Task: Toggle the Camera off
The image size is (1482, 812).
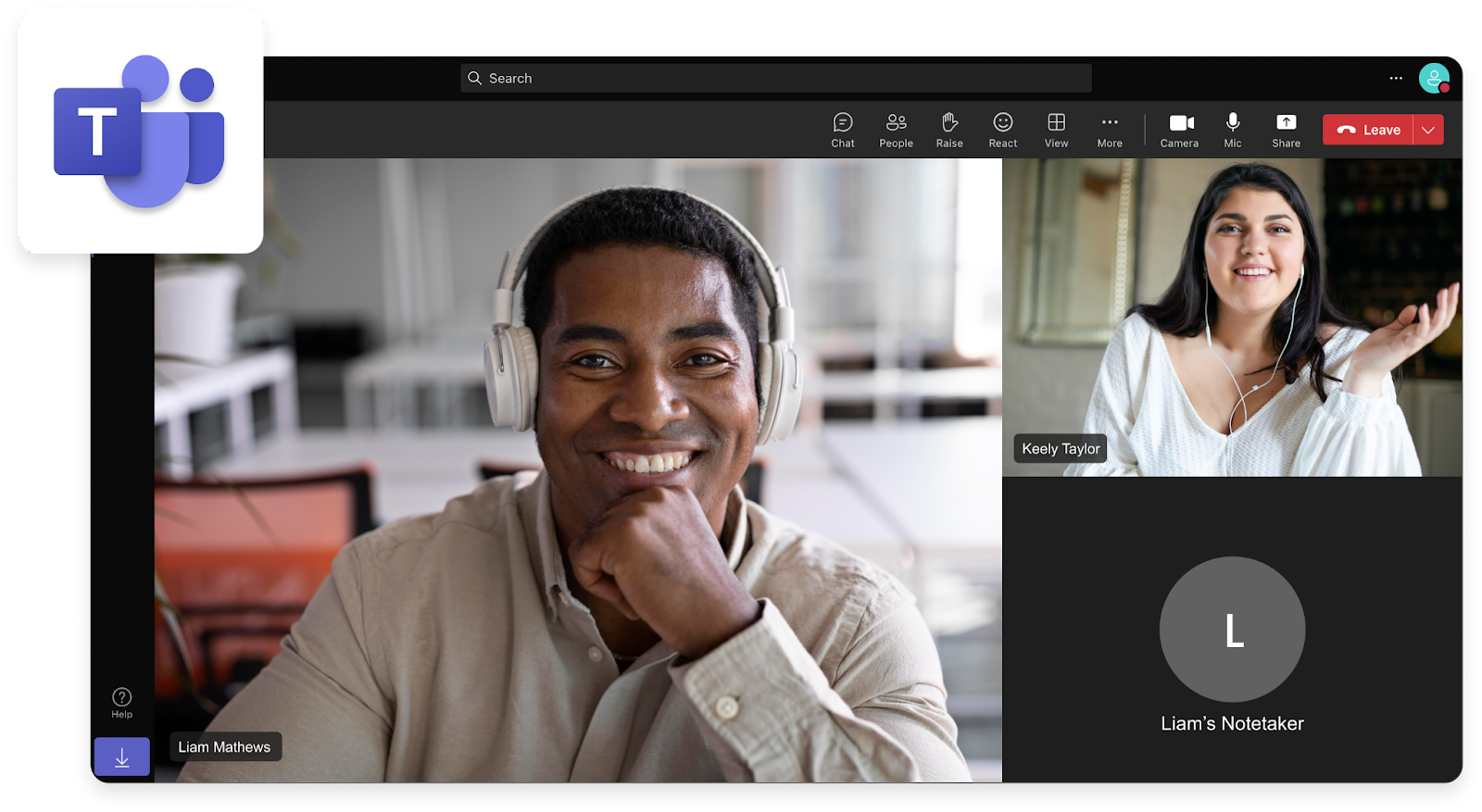Action: (1179, 130)
